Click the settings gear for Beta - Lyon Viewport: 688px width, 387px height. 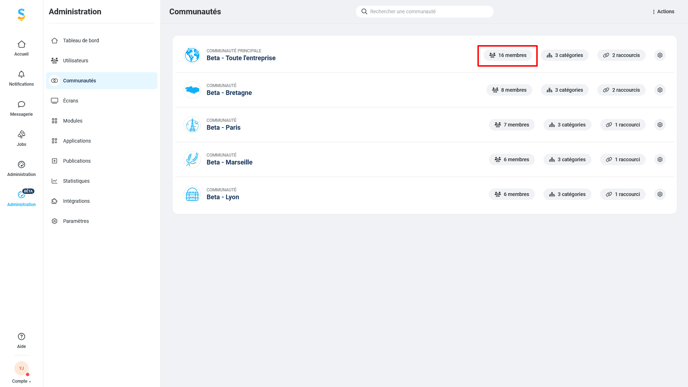(659, 194)
